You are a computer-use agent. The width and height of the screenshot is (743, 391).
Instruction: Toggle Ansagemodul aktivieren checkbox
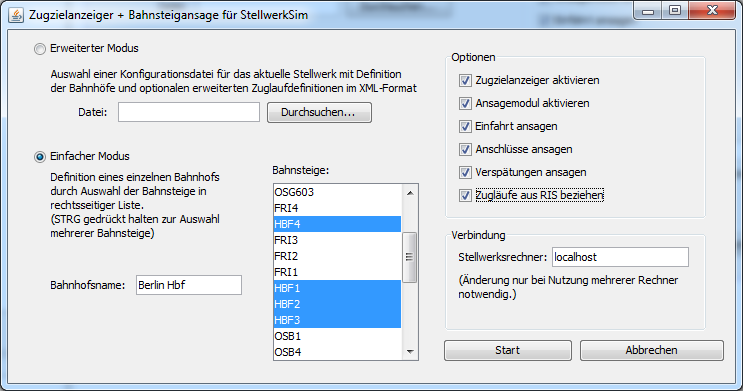tap(465, 103)
